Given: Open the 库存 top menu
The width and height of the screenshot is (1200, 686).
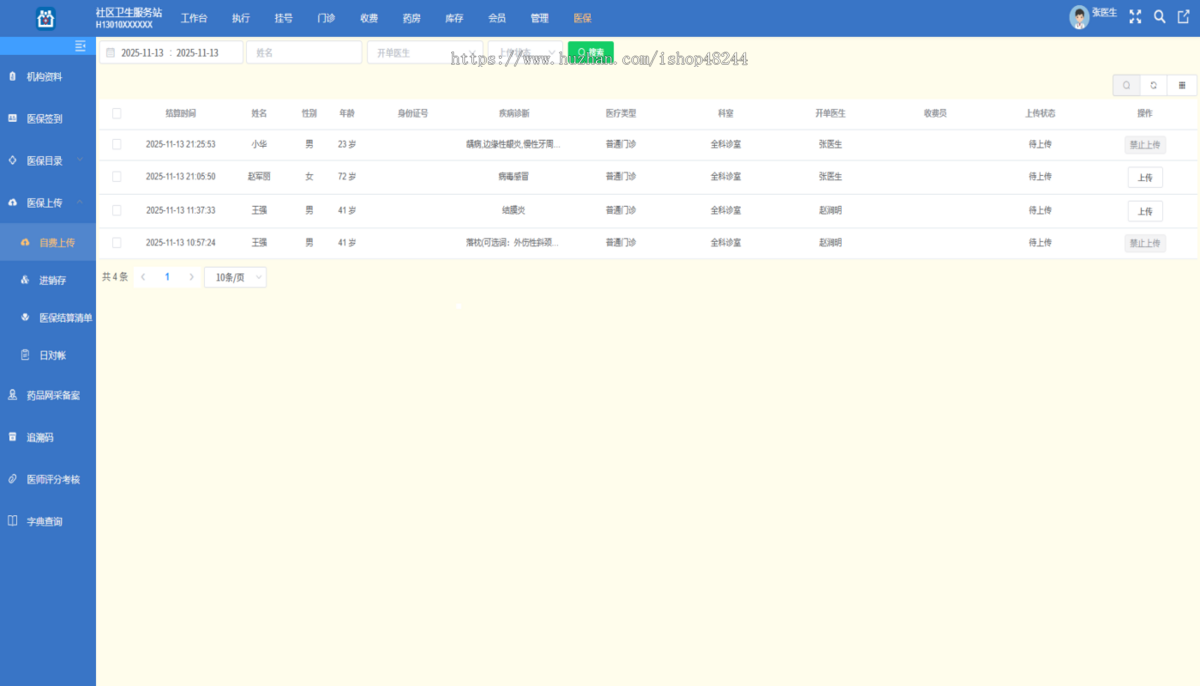Looking at the screenshot, I should tap(454, 18).
